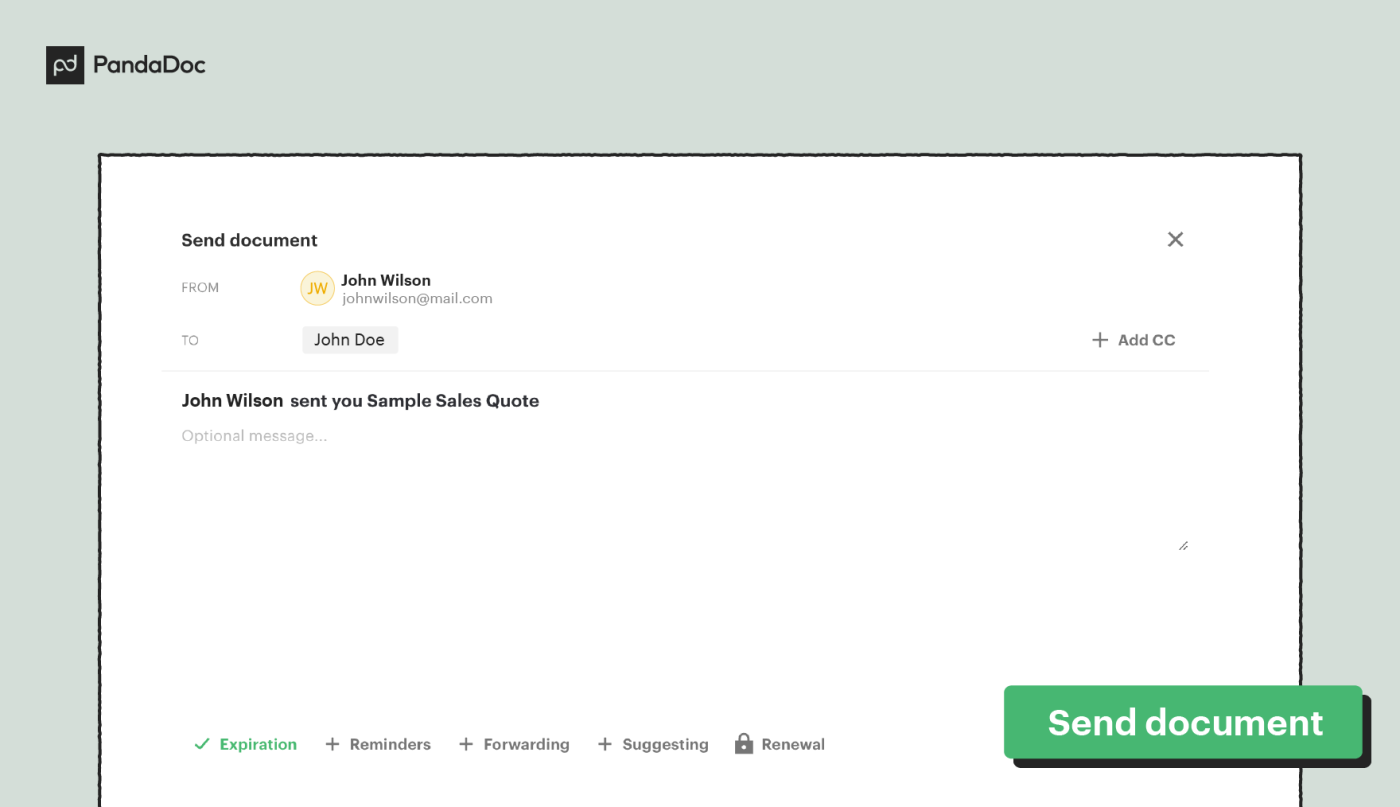
Task: Click the FROM label
Action: coord(200,288)
